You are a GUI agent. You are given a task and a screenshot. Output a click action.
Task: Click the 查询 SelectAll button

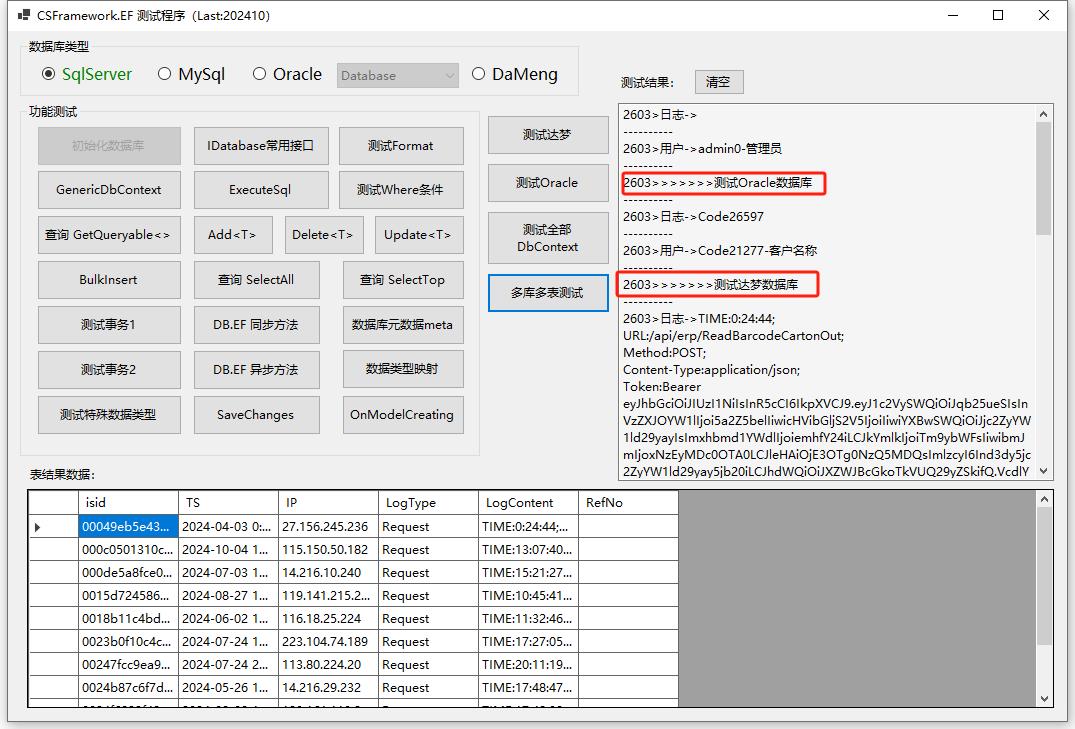point(256,280)
